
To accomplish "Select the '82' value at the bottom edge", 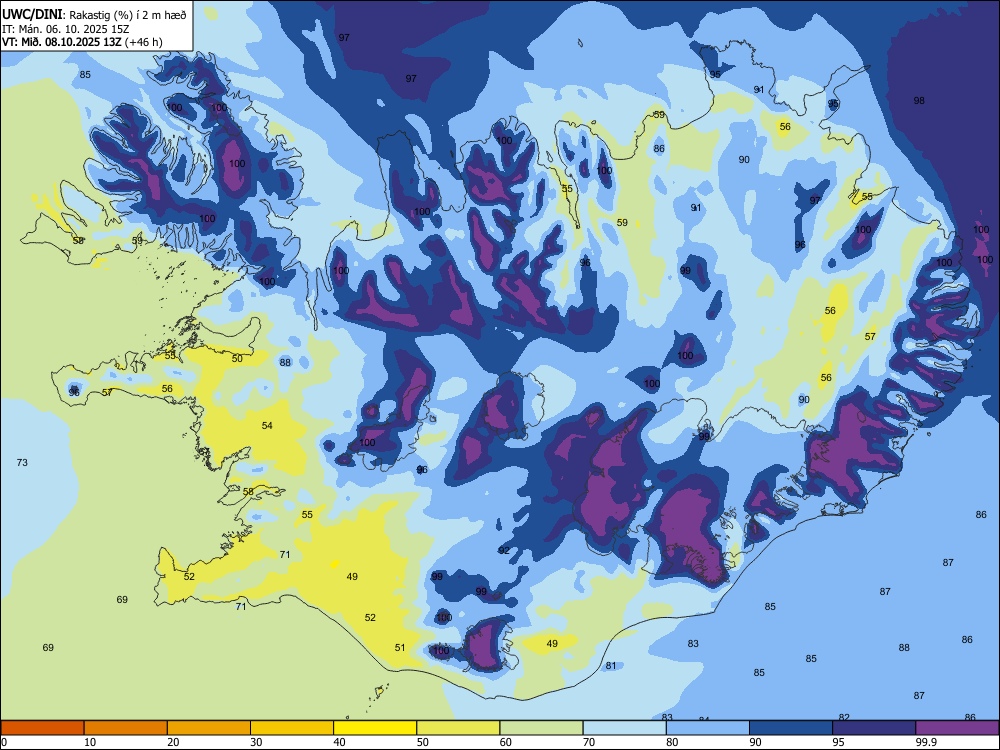I will coord(844,717).
